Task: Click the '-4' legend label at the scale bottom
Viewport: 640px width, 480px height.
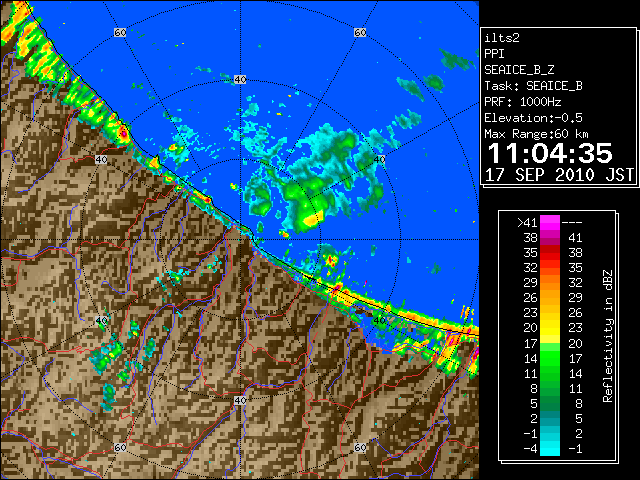Action: 530,449
